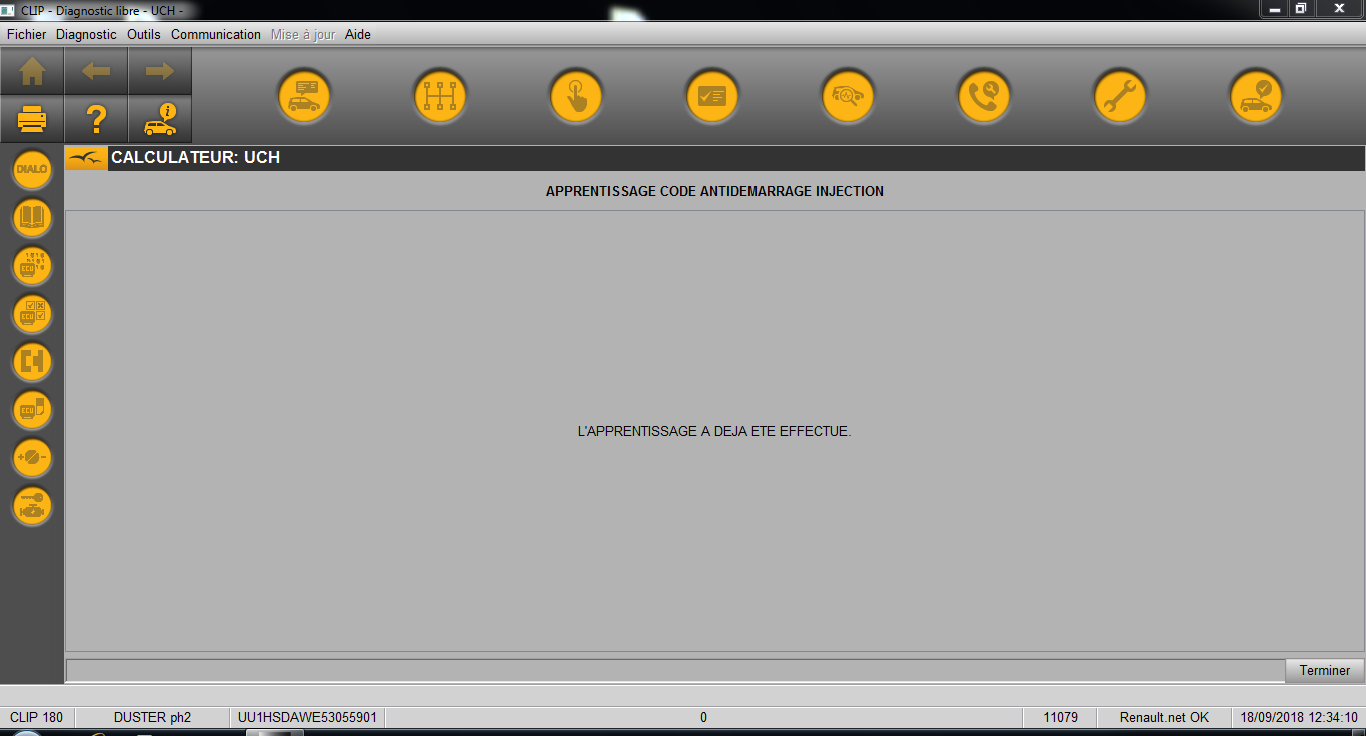Open the ECU document sidebar icon

coord(32,410)
